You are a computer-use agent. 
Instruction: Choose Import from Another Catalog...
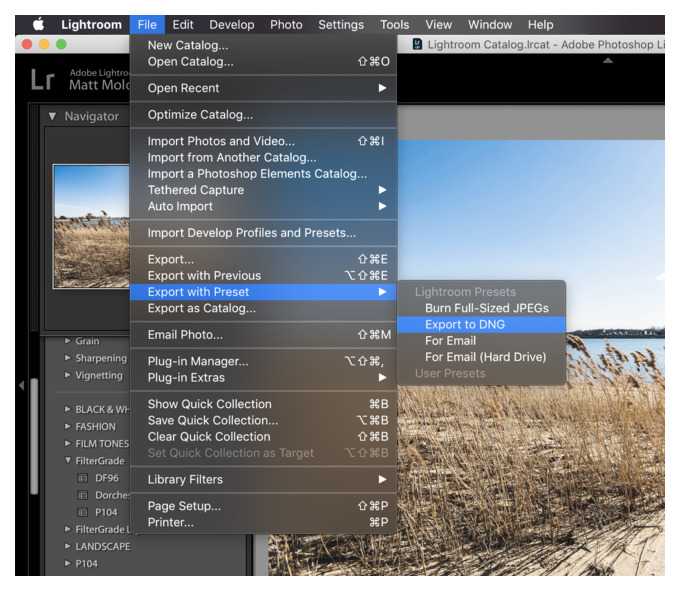tap(263, 157)
